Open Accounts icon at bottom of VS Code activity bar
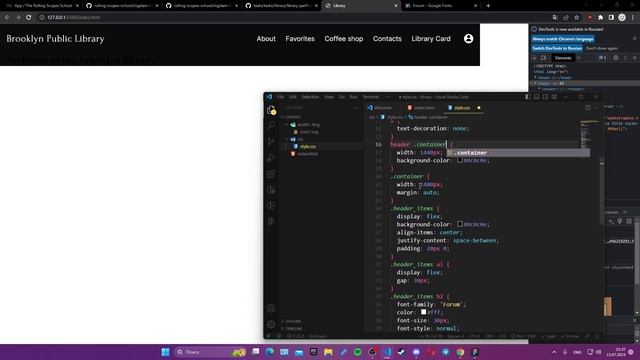The height and width of the screenshot is (360, 640). pyautogui.click(x=271, y=308)
